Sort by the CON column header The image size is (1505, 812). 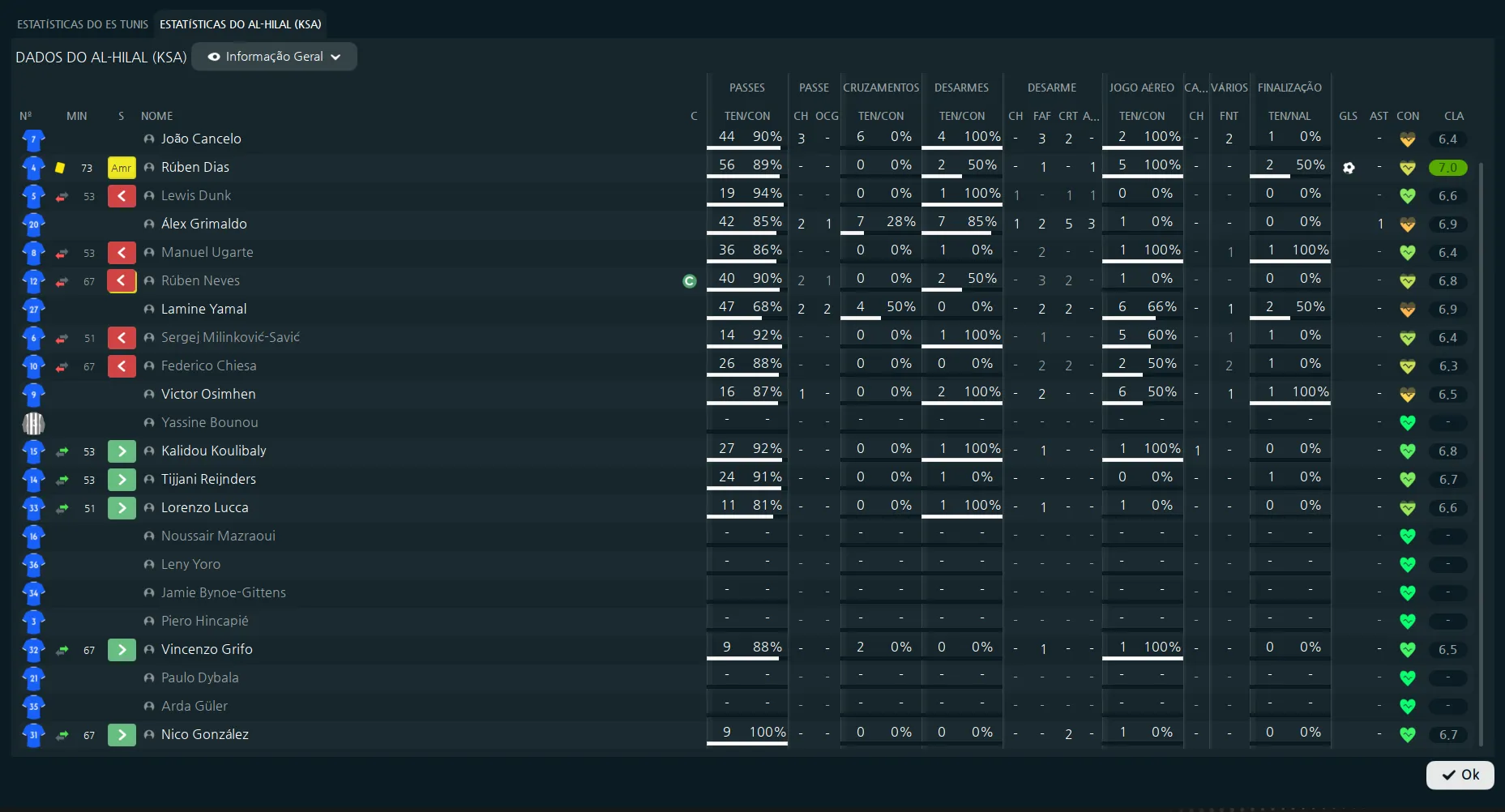(1408, 116)
